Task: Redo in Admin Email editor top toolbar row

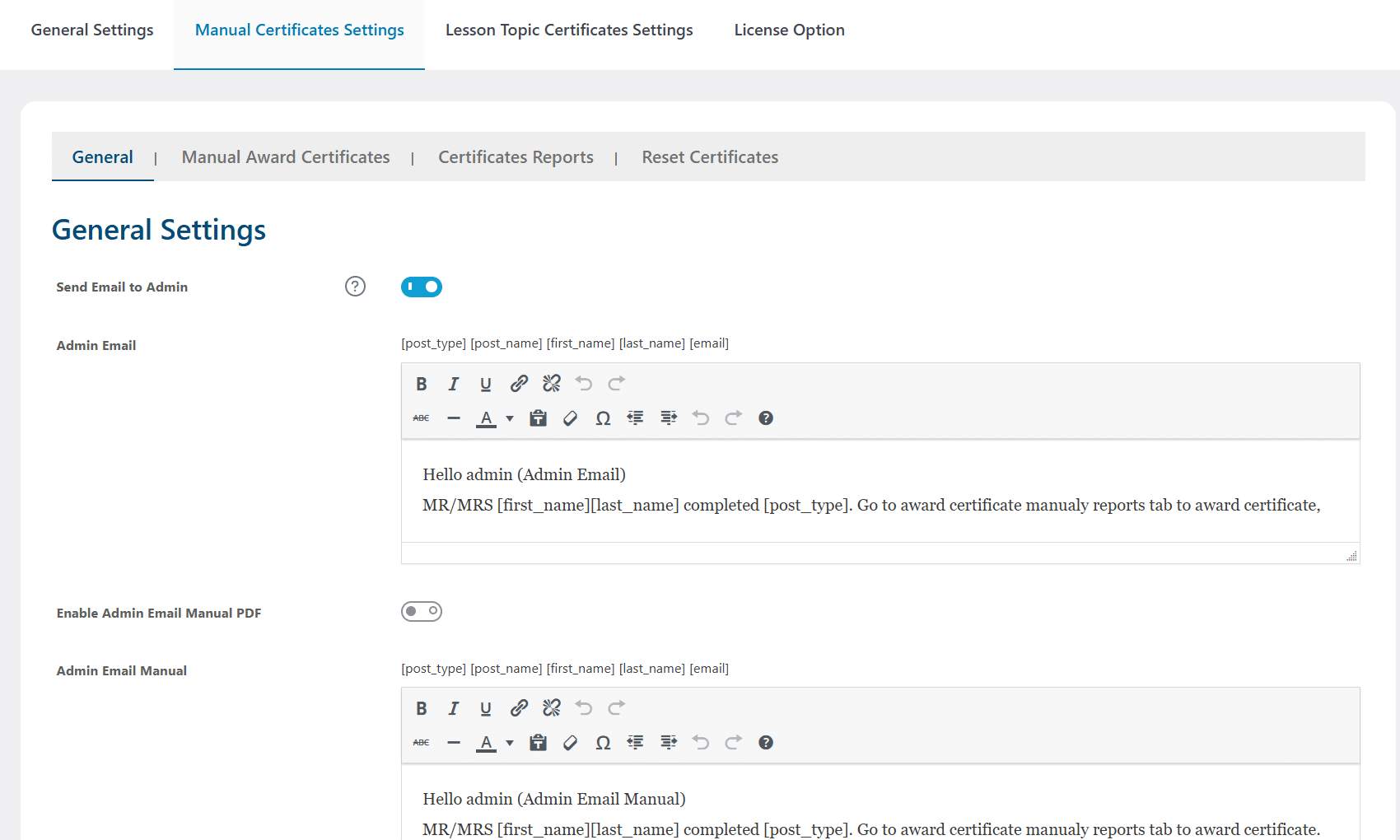Action: [617, 384]
